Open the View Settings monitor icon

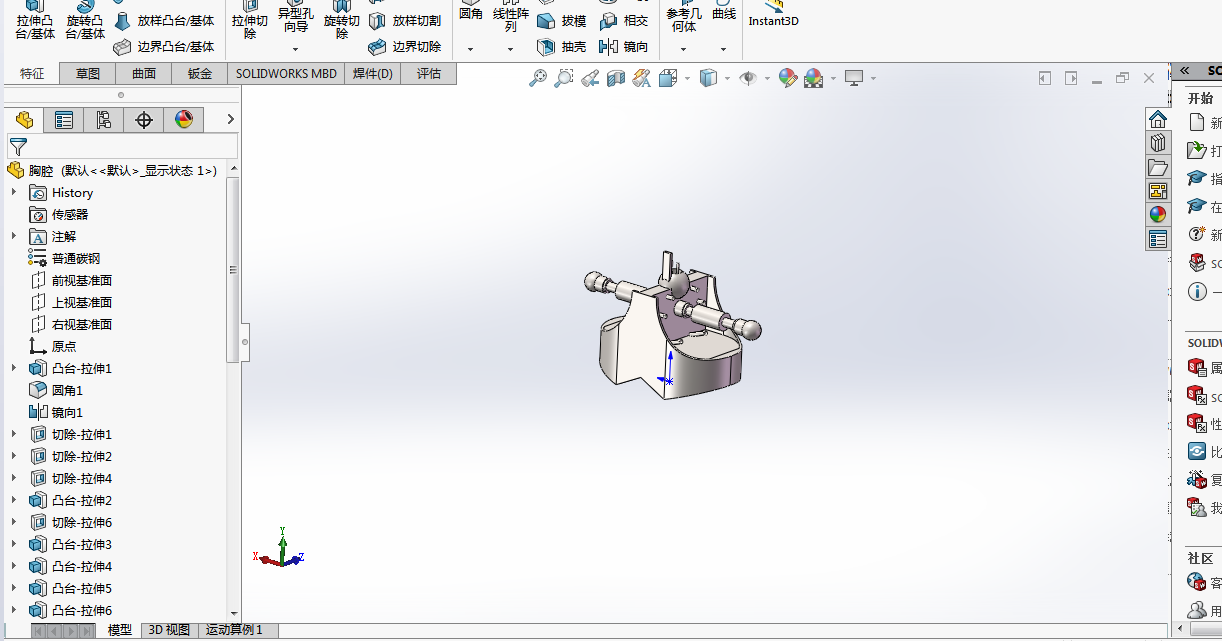point(854,78)
